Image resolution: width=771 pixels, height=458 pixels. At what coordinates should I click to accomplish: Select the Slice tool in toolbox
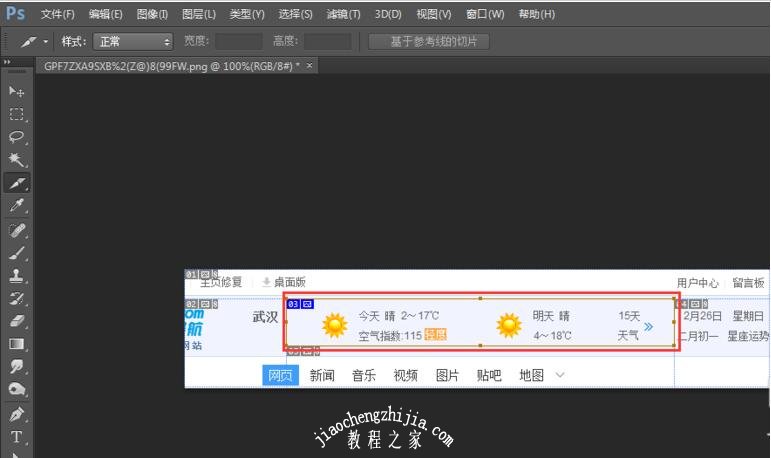[16, 183]
